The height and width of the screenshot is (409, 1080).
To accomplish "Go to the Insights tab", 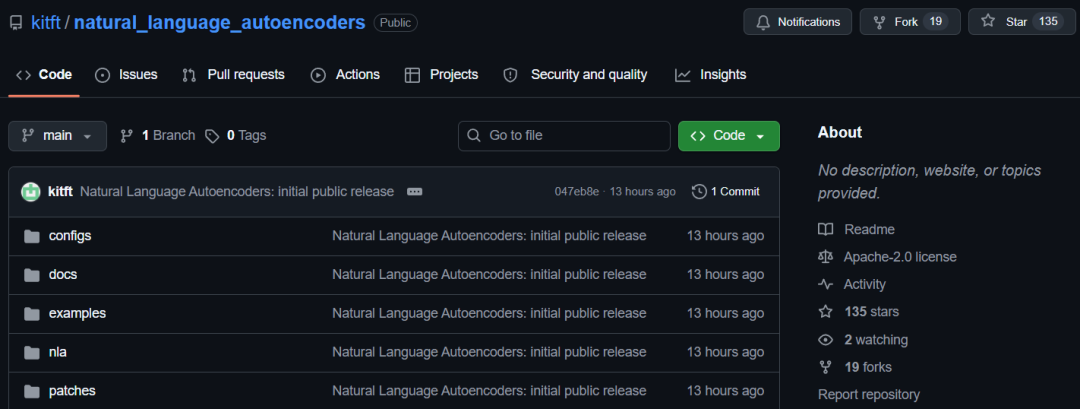I will pos(710,74).
